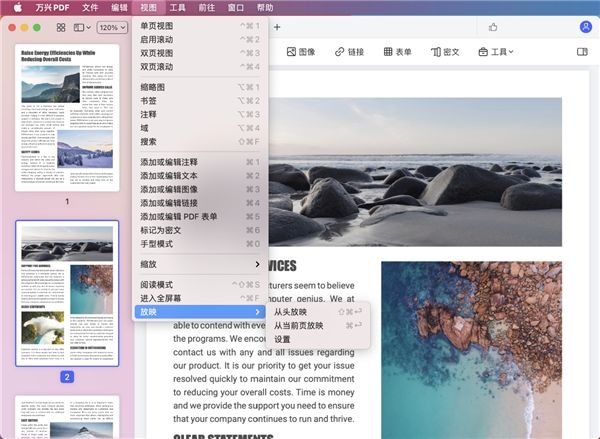Choose 标记为密文 menu item
The image size is (600, 439).
[200, 230]
